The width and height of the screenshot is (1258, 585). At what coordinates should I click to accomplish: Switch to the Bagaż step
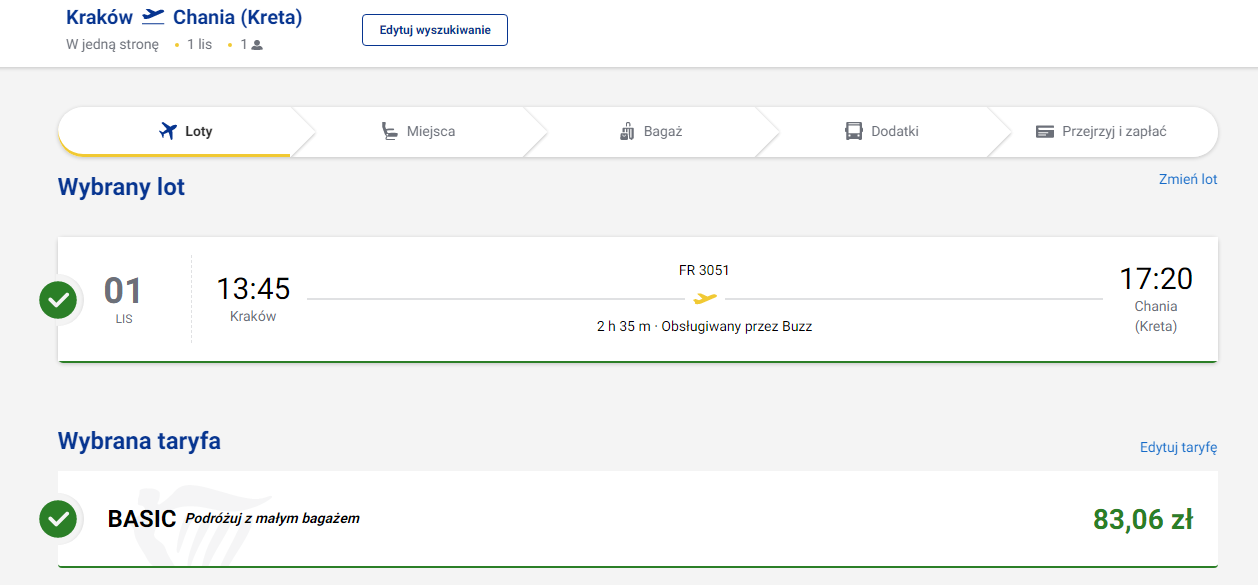(x=651, y=131)
